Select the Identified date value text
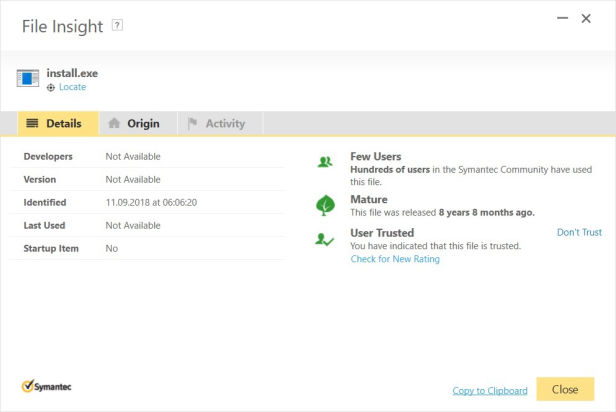The width and height of the screenshot is (616, 412). tap(151, 203)
